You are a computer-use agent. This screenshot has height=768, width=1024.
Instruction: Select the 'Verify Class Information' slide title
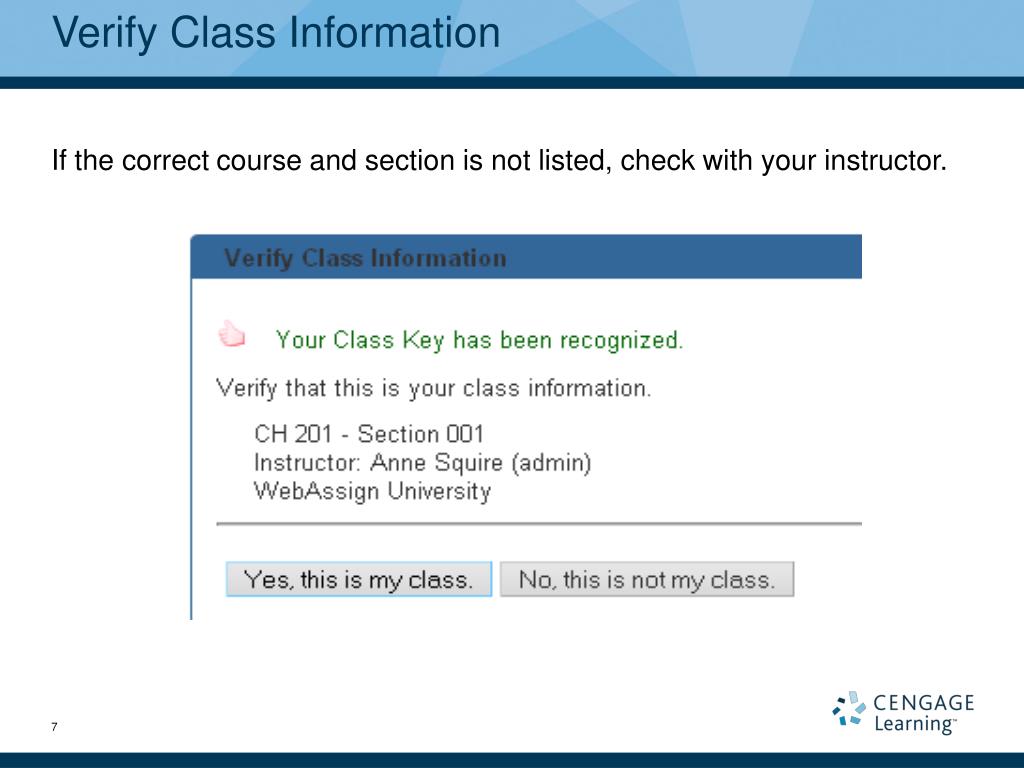[276, 33]
